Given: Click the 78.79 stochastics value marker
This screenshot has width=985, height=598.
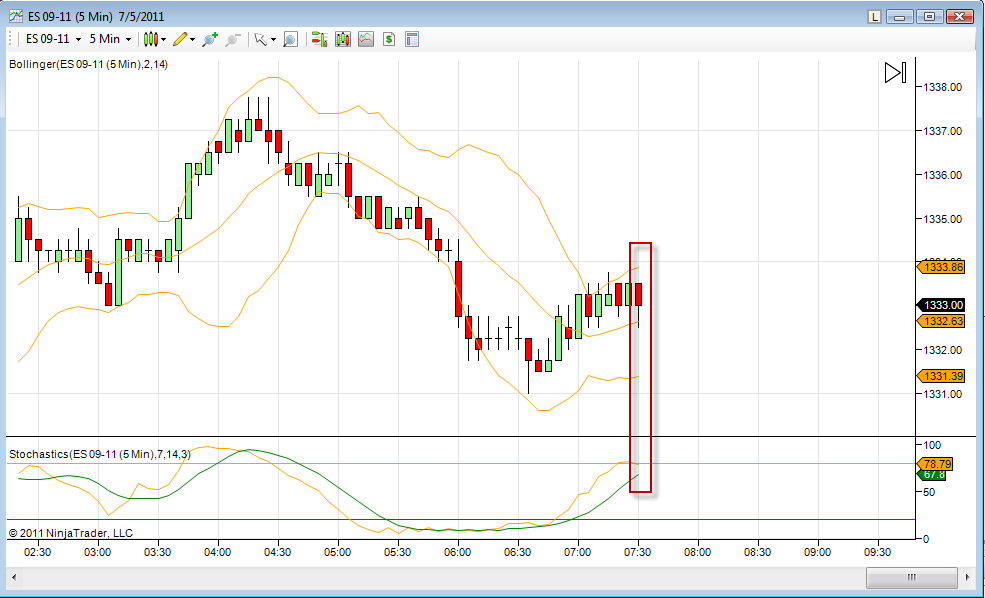Looking at the screenshot, I should coord(936,464).
